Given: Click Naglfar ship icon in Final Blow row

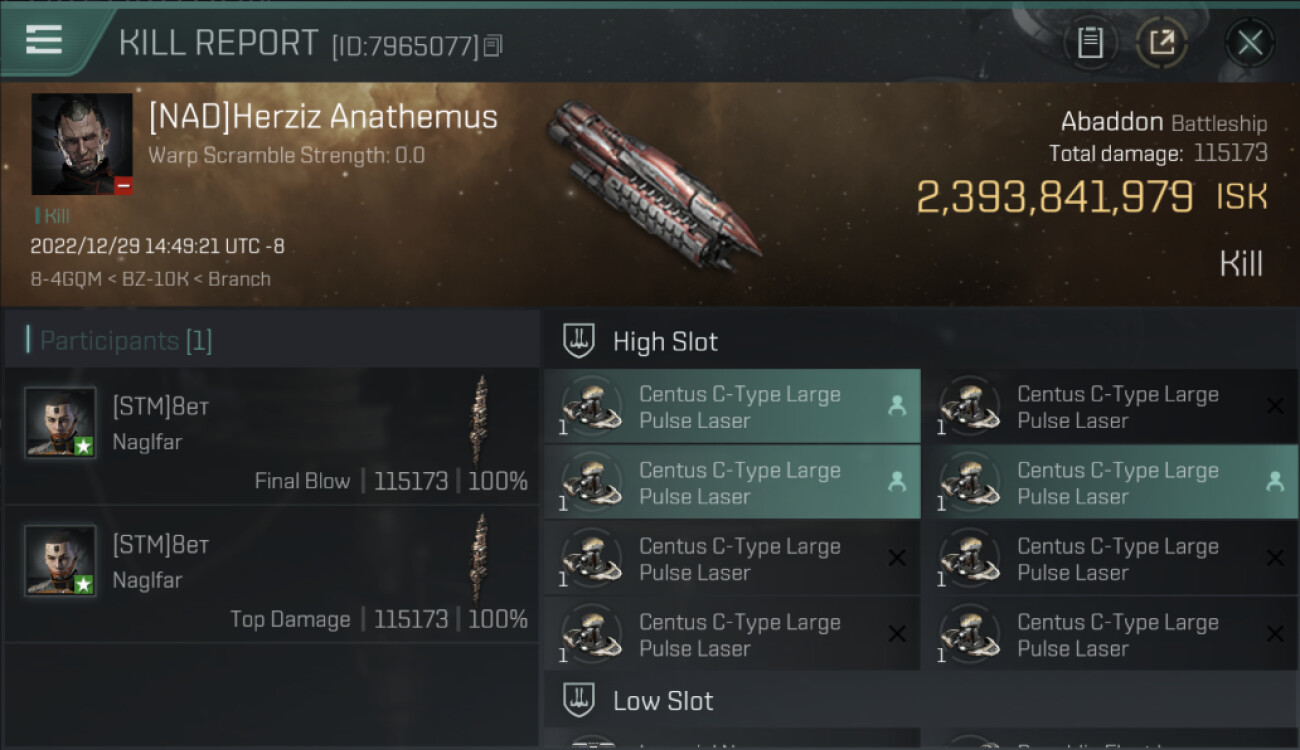Looking at the screenshot, I should [x=481, y=420].
